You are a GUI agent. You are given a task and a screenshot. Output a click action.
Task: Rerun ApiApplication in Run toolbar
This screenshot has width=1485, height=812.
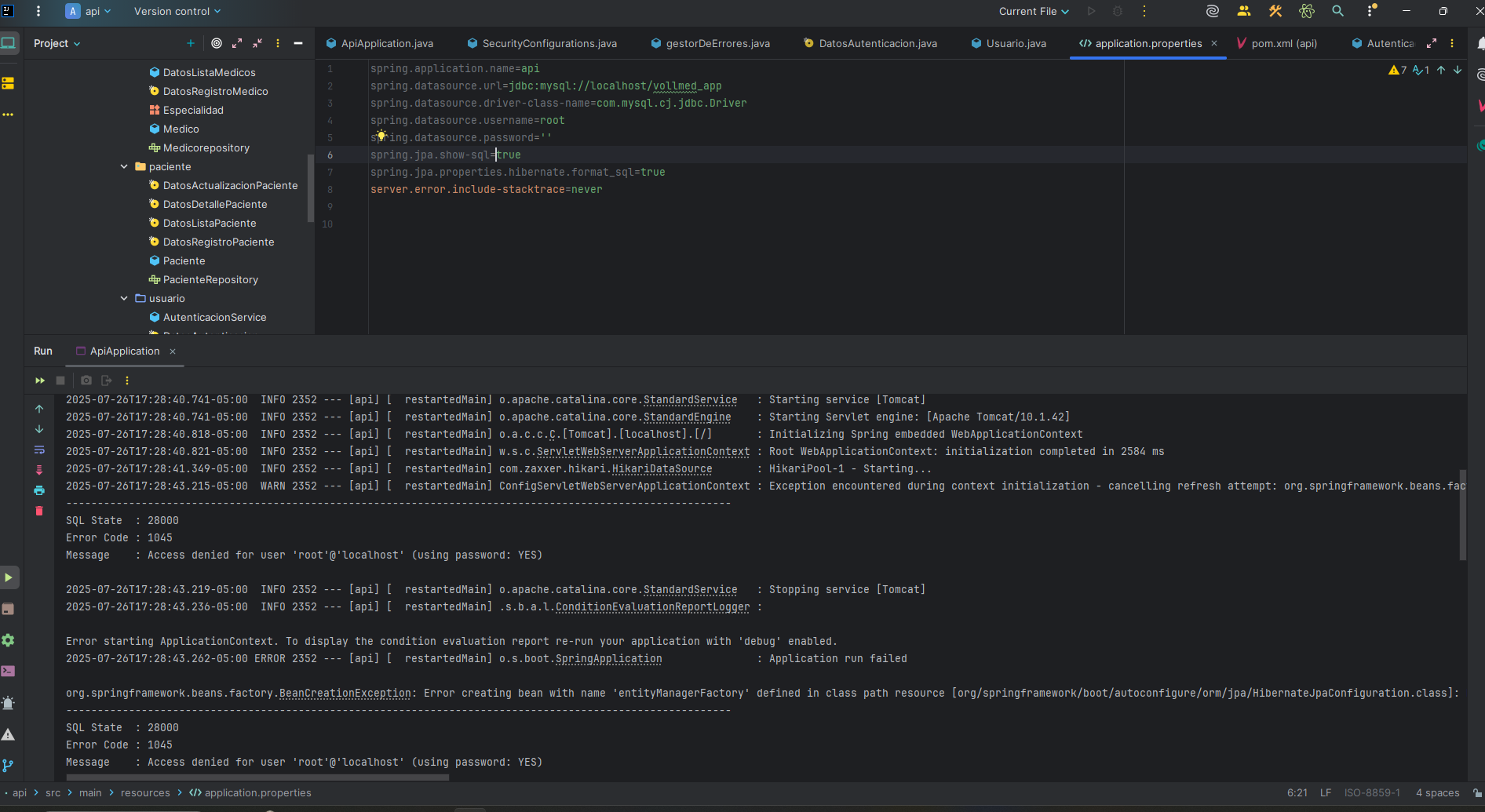tap(39, 381)
